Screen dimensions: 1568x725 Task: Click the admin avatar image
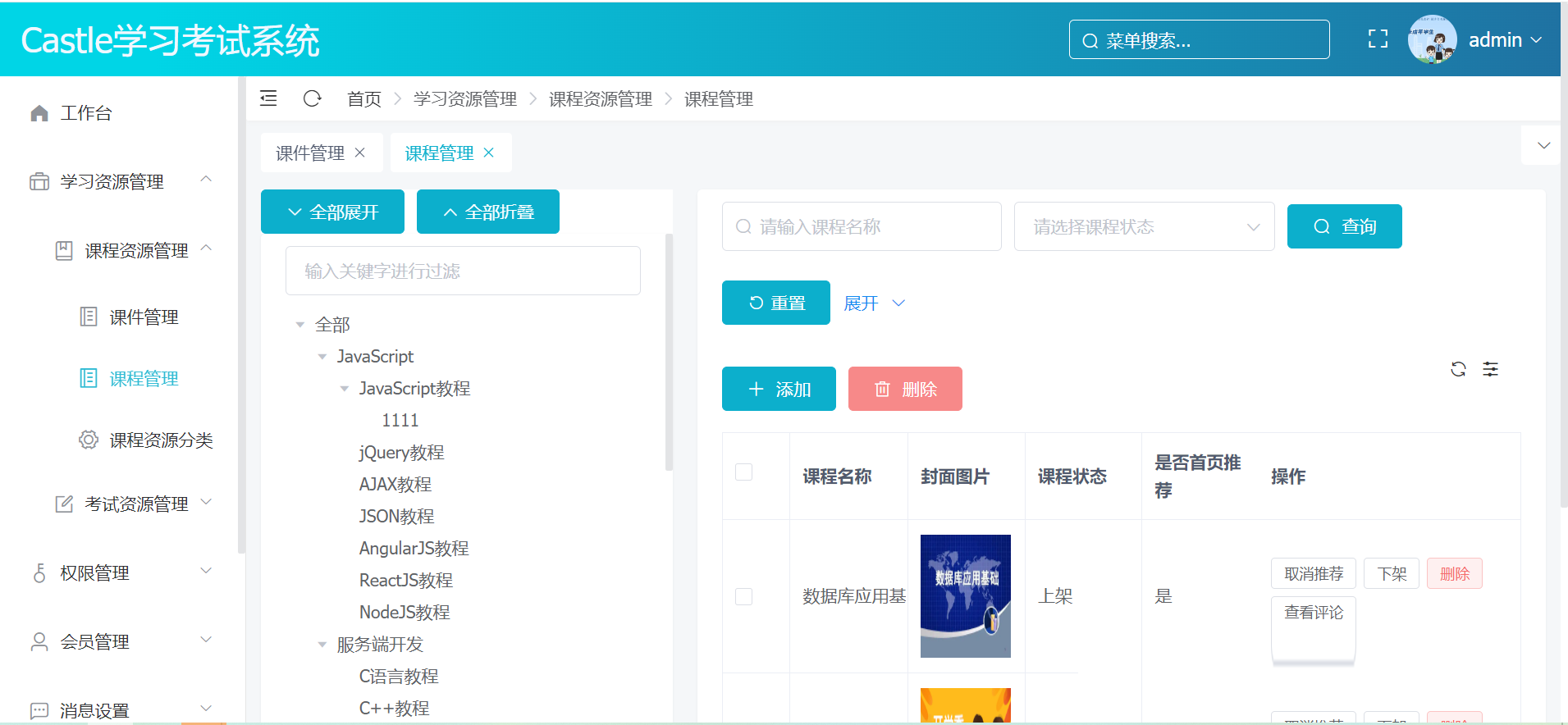click(x=1431, y=39)
